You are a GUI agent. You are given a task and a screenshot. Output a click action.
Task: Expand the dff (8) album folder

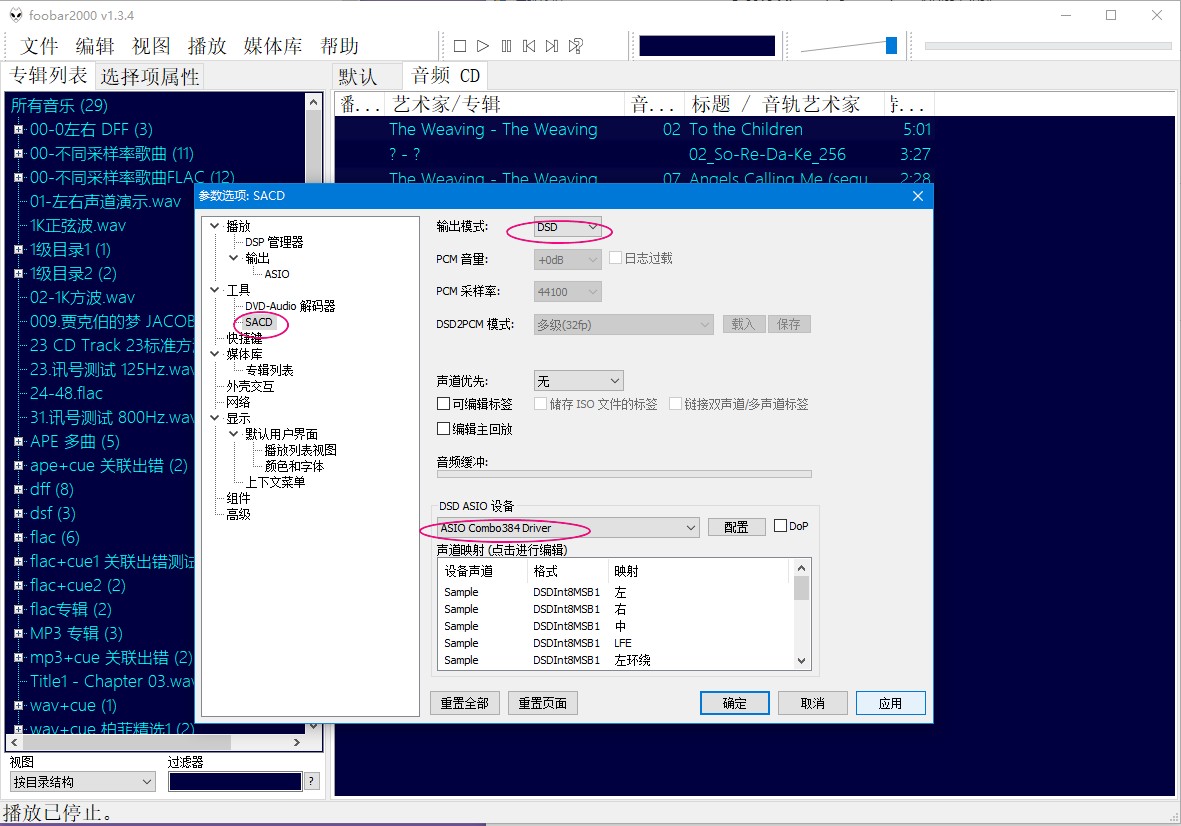[18, 489]
